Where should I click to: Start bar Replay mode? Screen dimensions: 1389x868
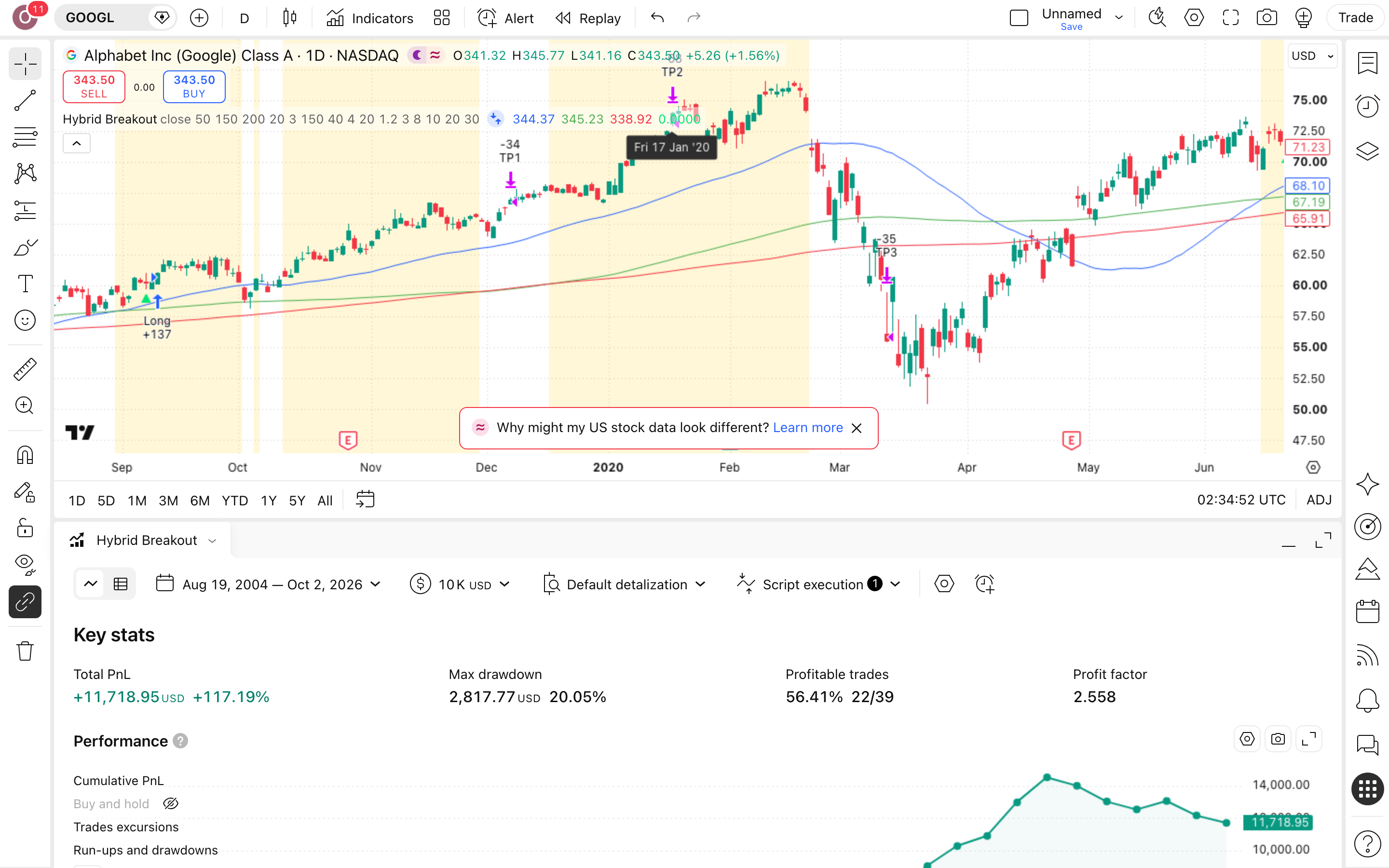(588, 18)
